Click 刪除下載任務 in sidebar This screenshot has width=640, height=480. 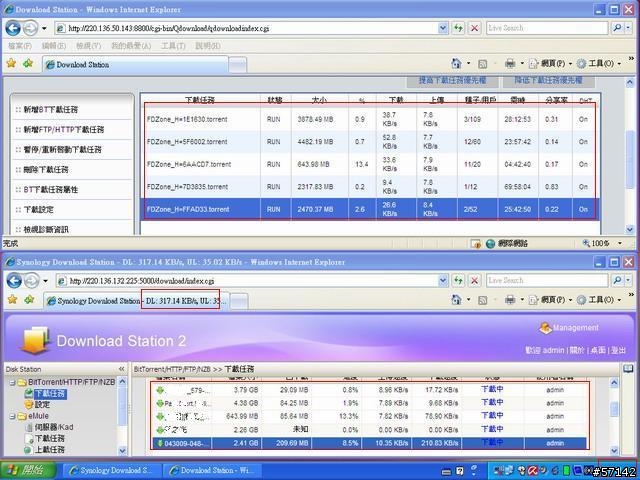[46, 169]
